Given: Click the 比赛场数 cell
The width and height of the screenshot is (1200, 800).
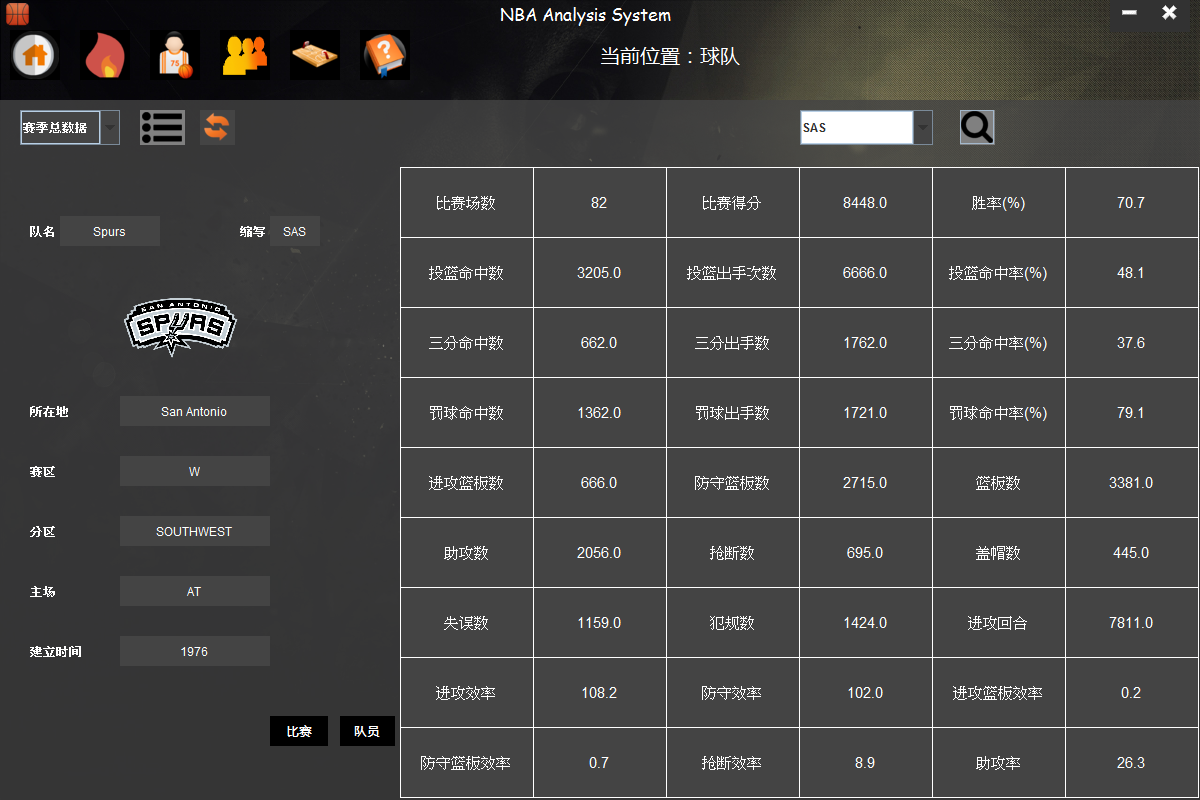Looking at the screenshot, I should click(467, 203).
